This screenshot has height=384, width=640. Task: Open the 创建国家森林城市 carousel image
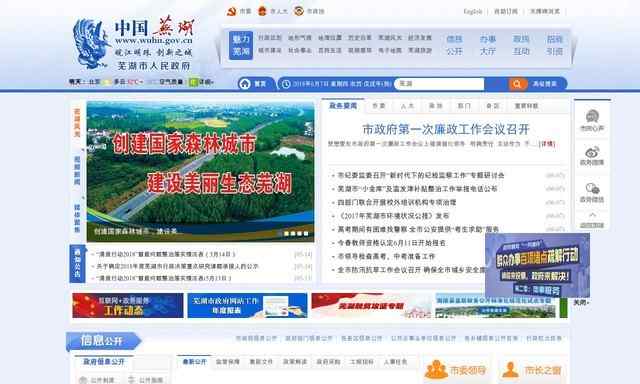(x=200, y=172)
